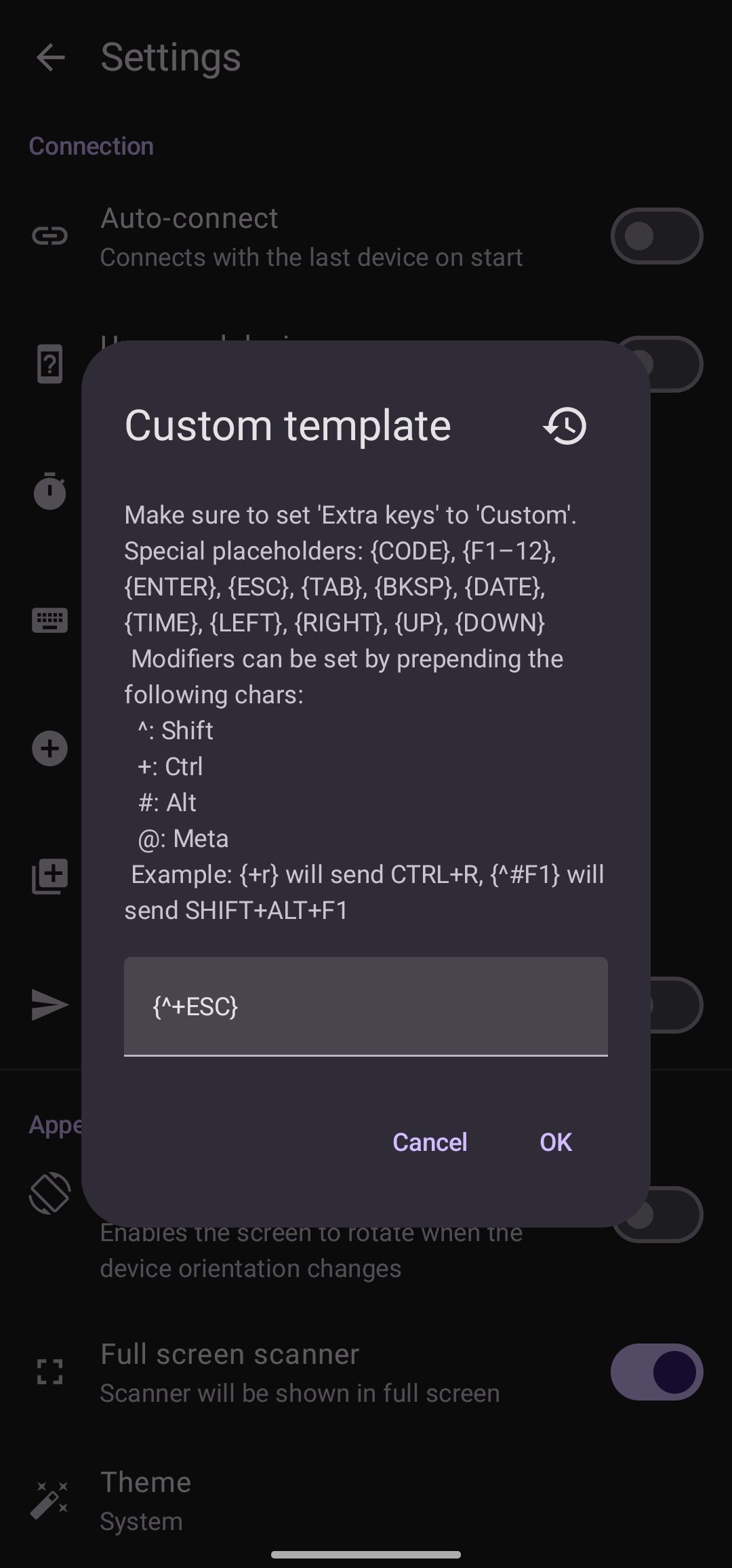Image resolution: width=732 pixels, height=1568 pixels.
Task: Tap the Auto-connect setting label
Action: [x=189, y=218]
